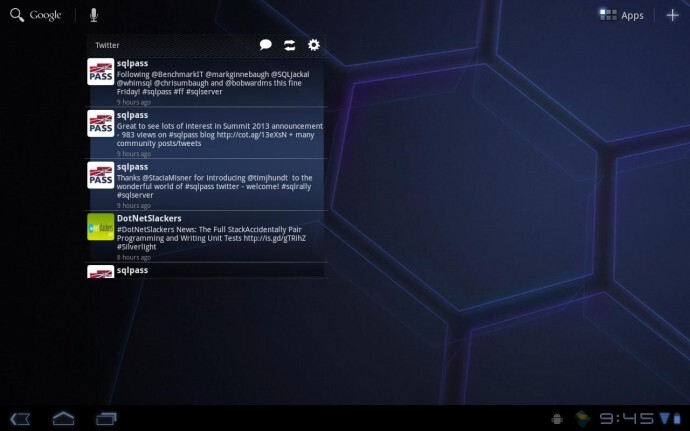Screen dimensions: 690x431
Task: Open Twitter widget settings gear
Action: 314,45
